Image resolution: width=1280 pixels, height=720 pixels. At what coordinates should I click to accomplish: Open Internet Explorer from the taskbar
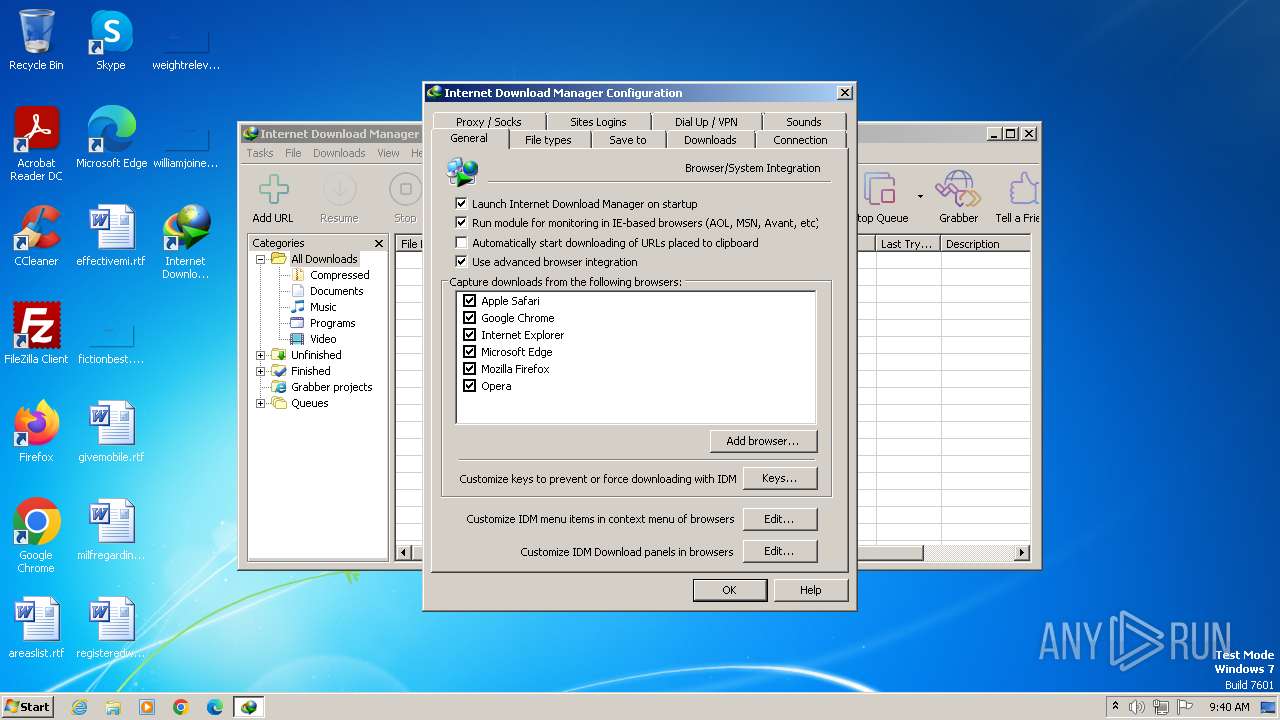79,707
